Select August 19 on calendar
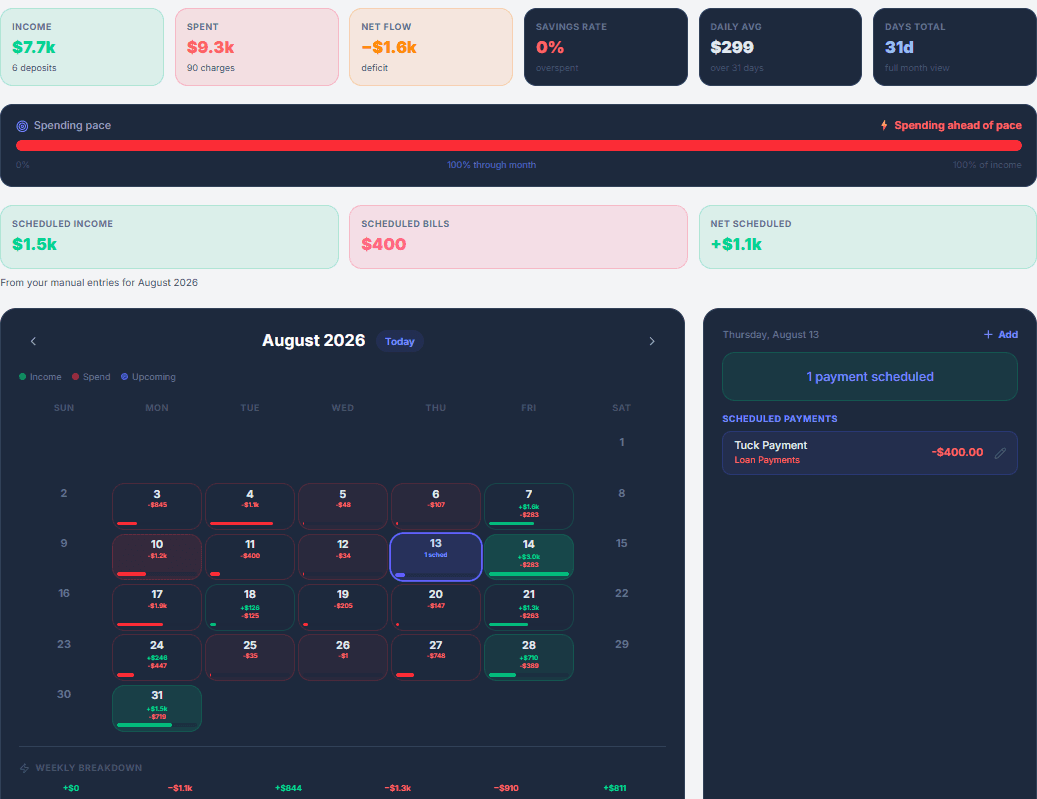The image size is (1037, 799). coord(343,607)
